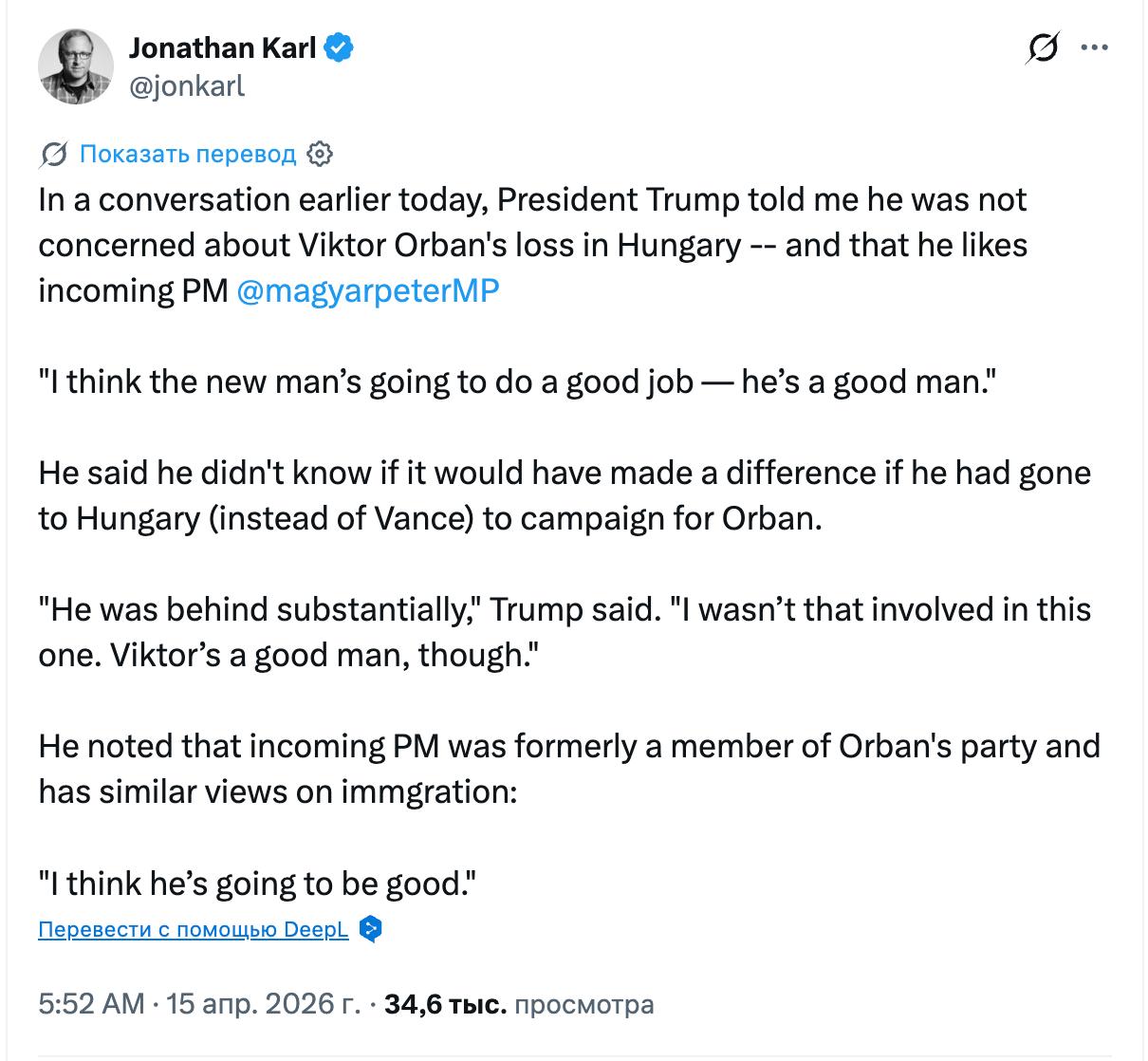Open translation settings gear icon
1148x1061 pixels.
coord(321,154)
